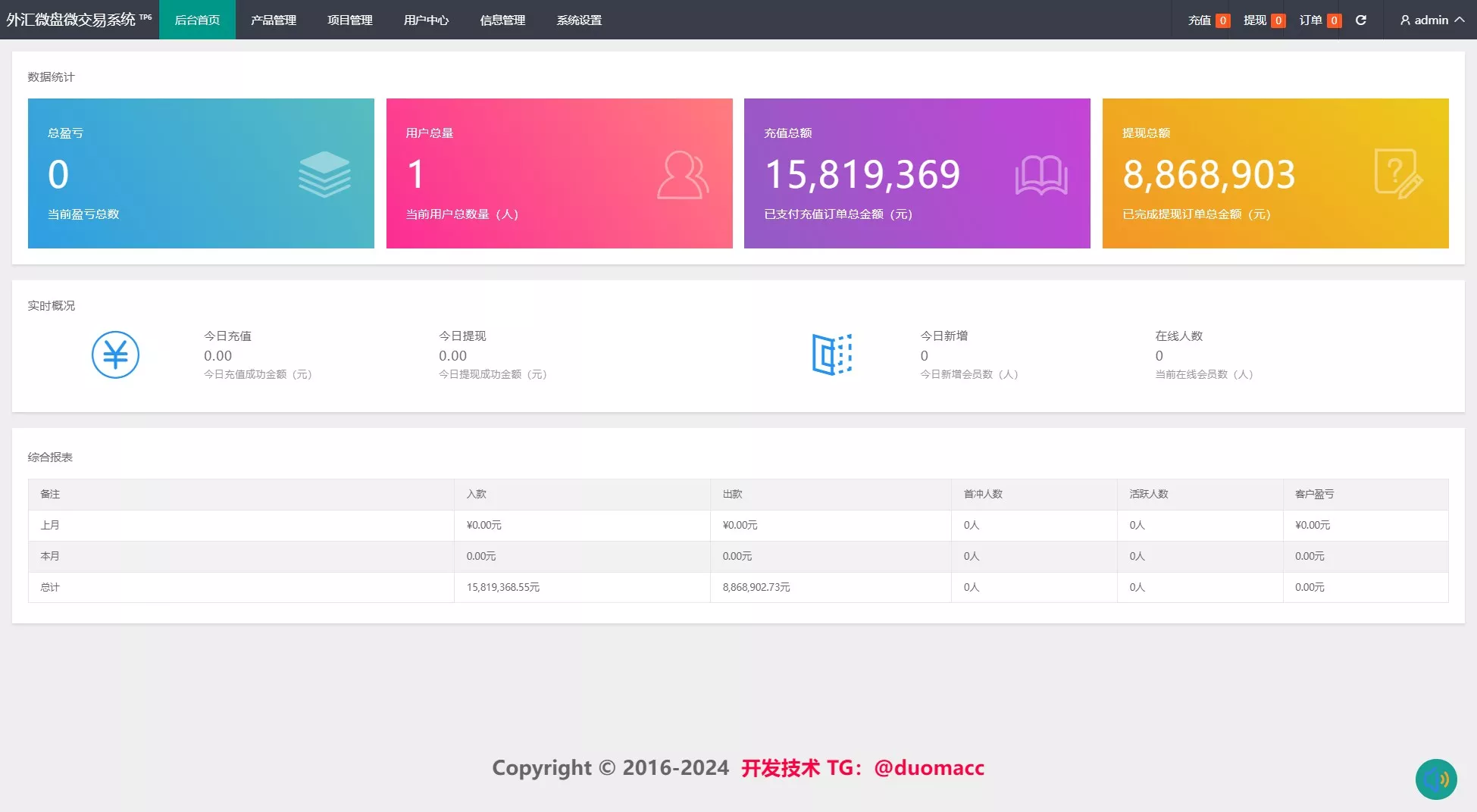
Task: Click the users icon in 用户总量 card
Action: tap(682, 175)
